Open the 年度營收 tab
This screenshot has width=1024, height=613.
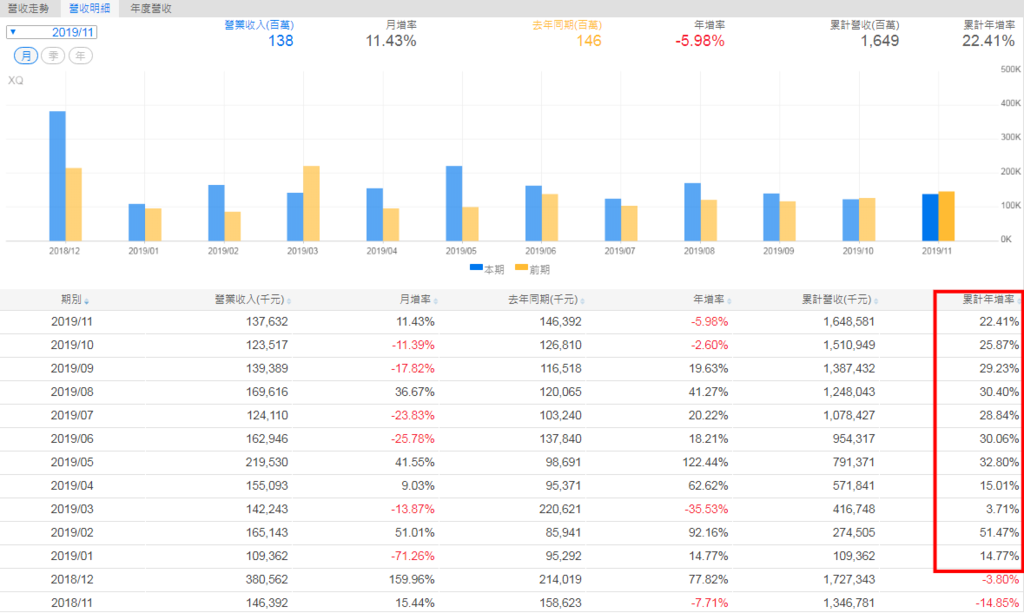click(151, 8)
